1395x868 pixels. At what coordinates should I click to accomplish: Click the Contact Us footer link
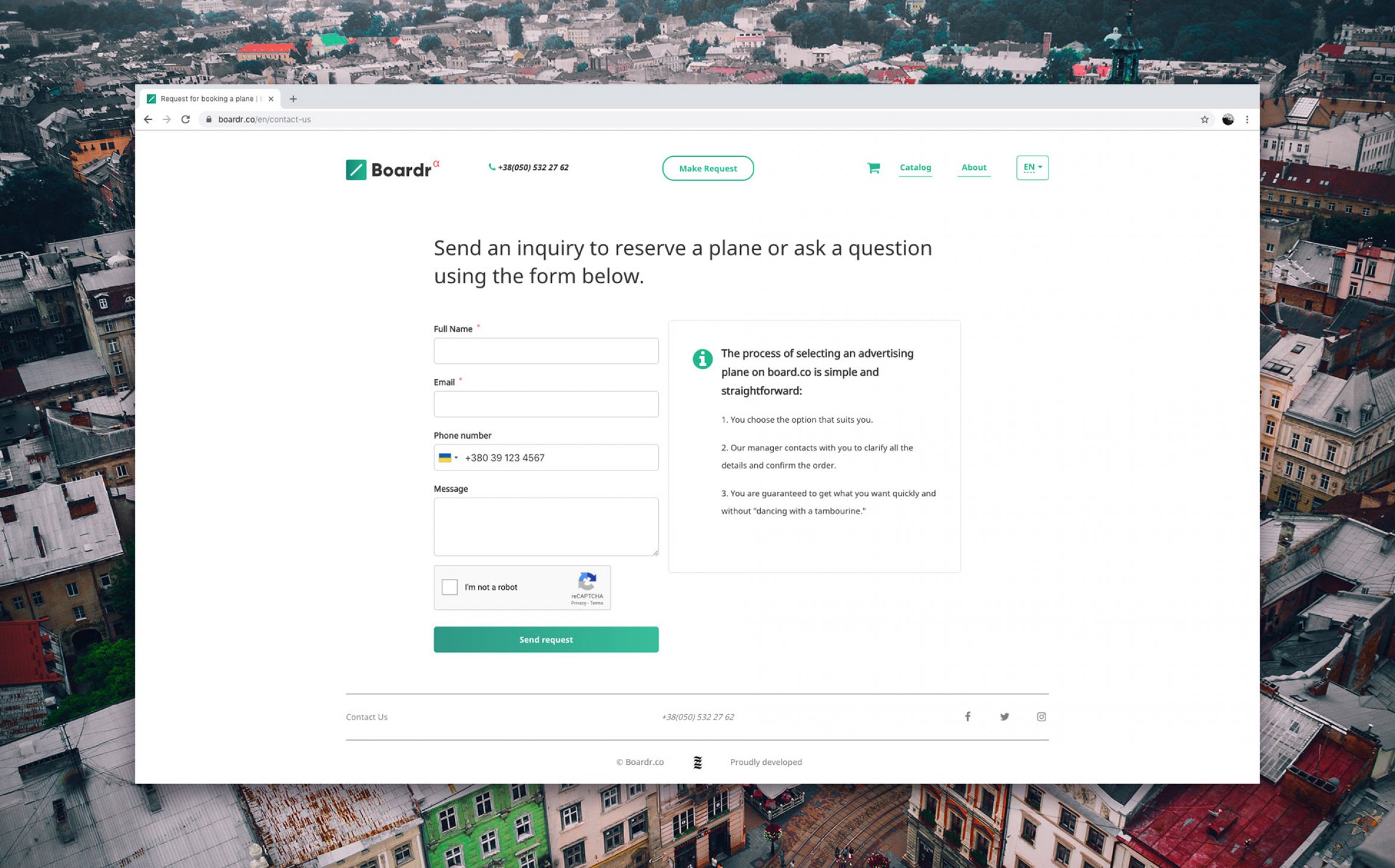(365, 717)
